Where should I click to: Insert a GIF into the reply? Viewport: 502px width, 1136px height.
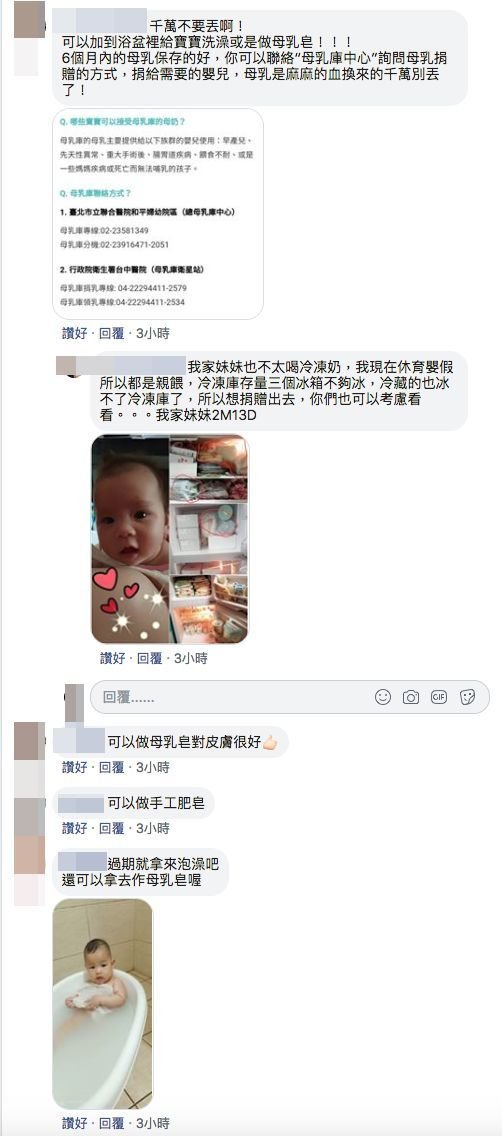(438, 697)
